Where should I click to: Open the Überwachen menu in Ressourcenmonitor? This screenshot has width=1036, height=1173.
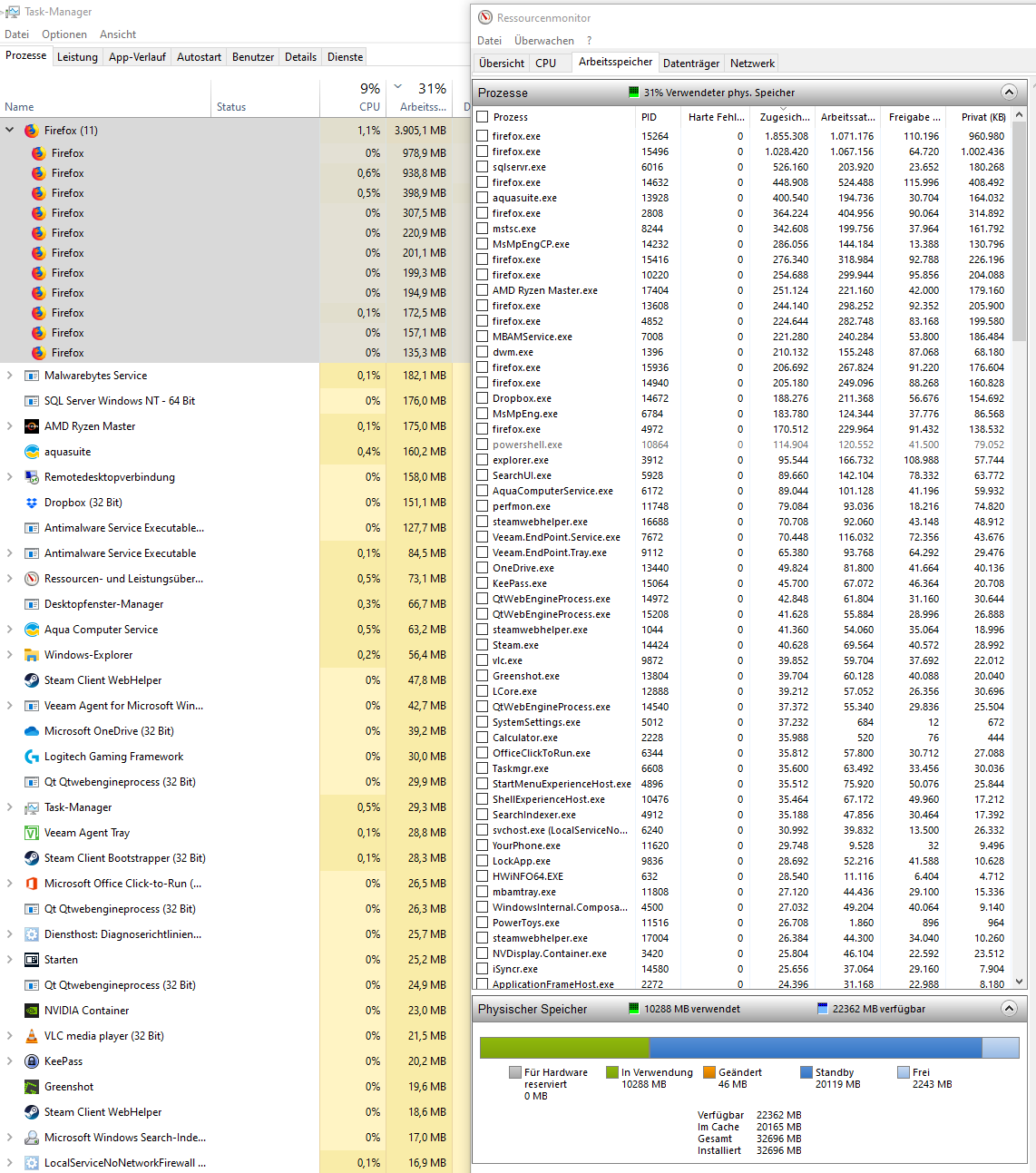tap(544, 41)
